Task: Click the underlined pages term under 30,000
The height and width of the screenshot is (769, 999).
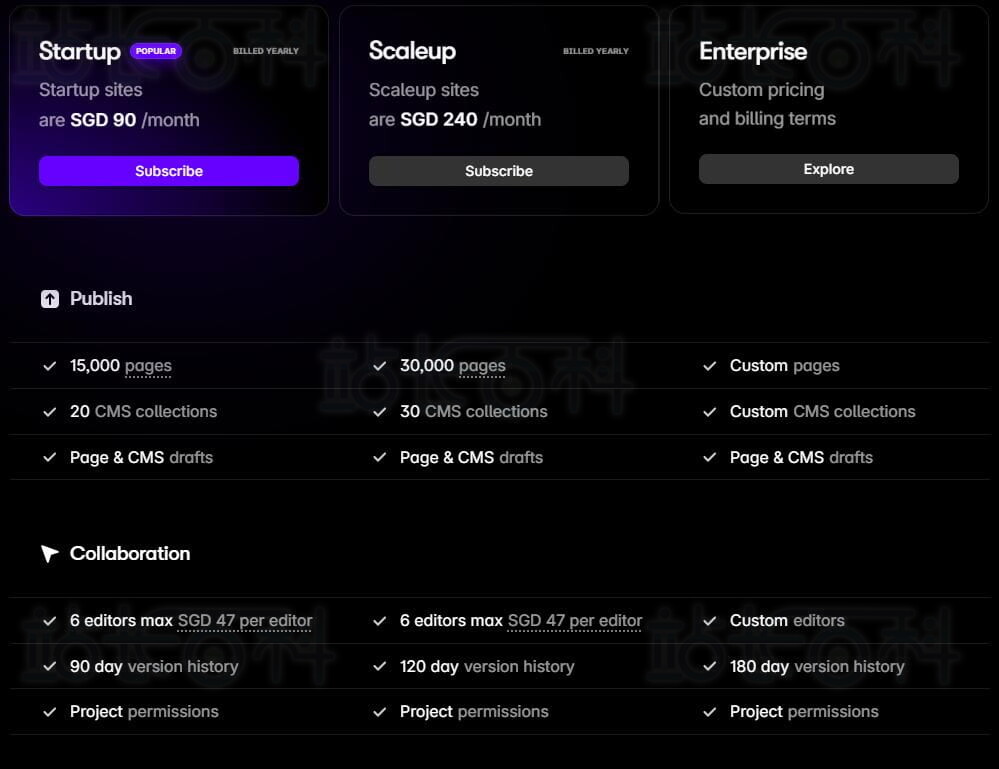Action: (x=482, y=366)
